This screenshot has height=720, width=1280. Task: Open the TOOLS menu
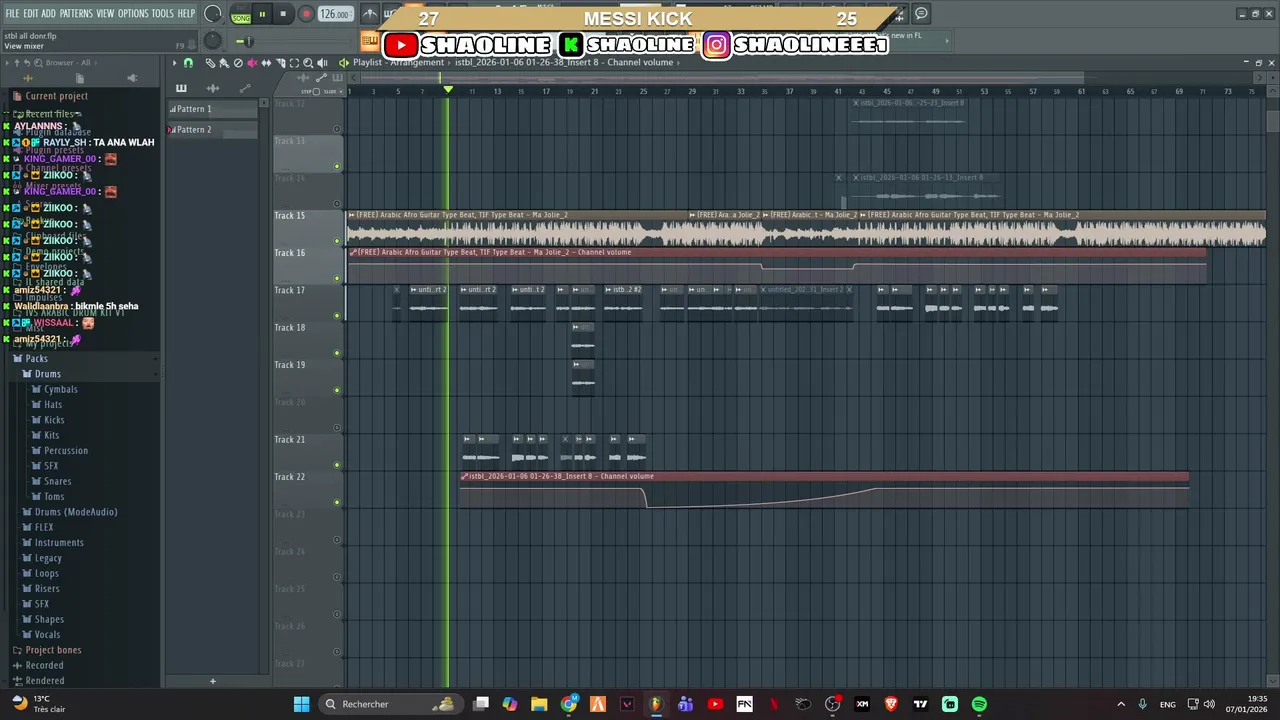[x=162, y=14]
